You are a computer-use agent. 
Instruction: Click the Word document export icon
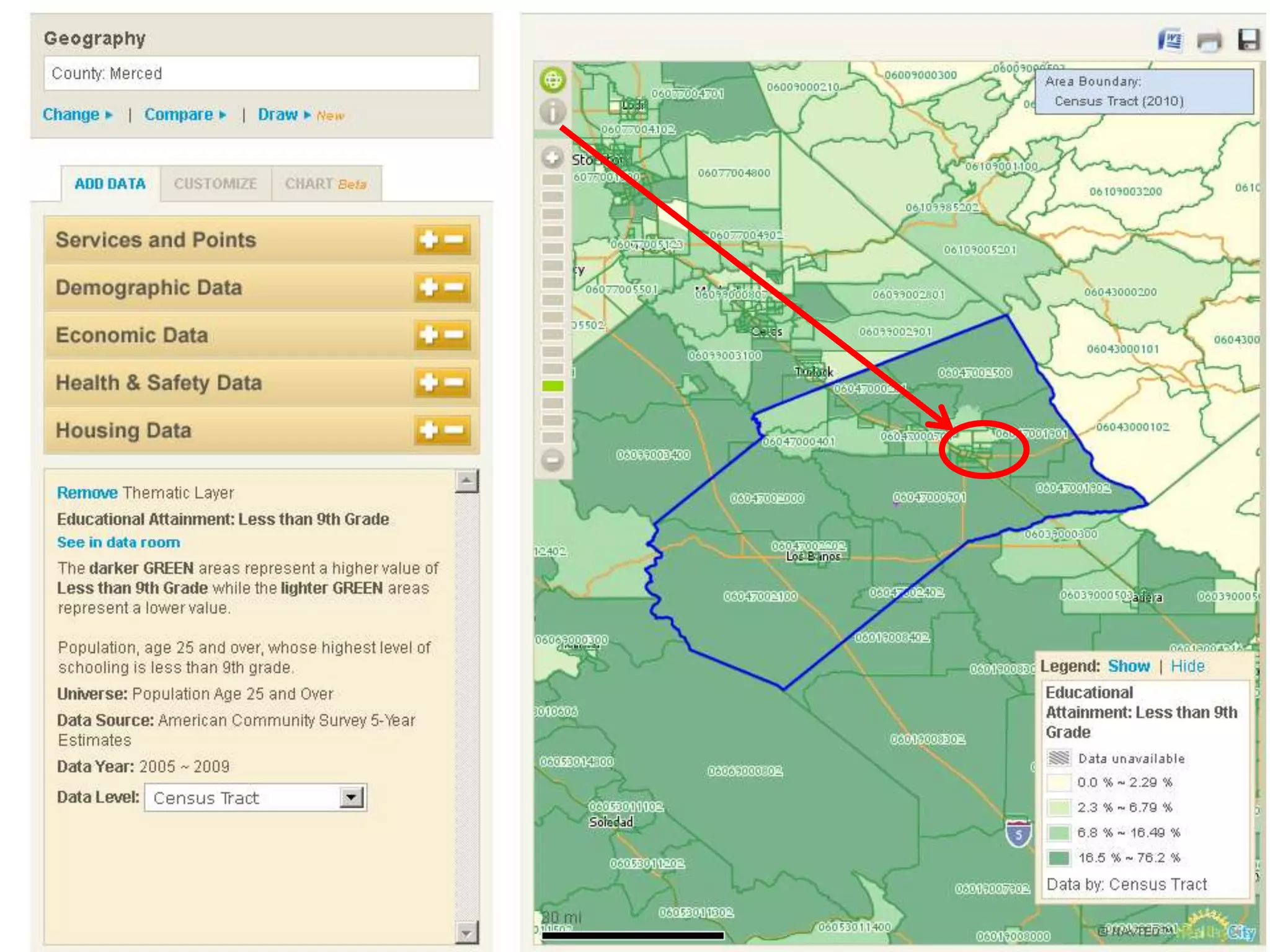(x=1170, y=41)
